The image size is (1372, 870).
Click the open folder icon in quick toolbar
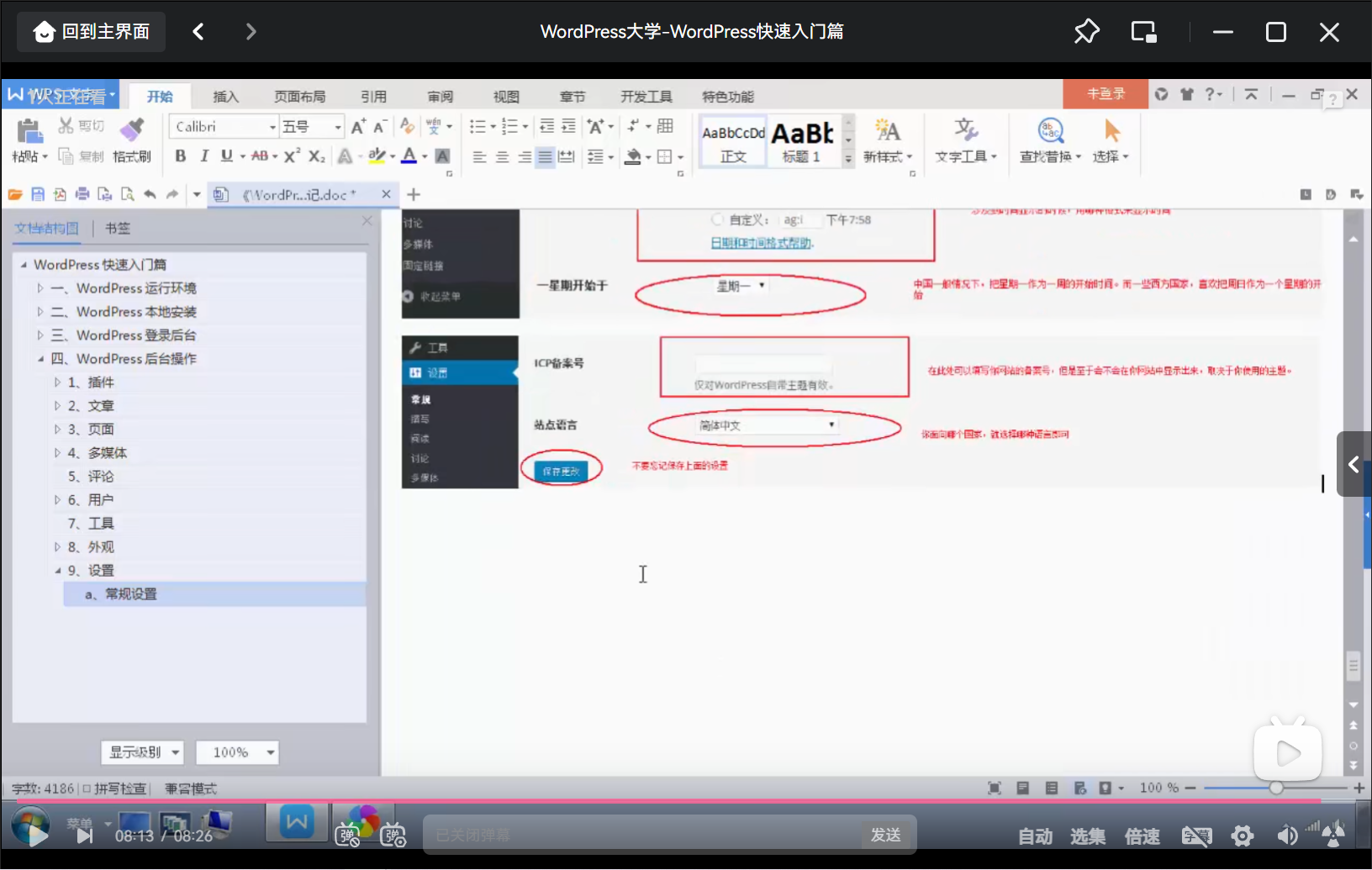click(x=15, y=194)
